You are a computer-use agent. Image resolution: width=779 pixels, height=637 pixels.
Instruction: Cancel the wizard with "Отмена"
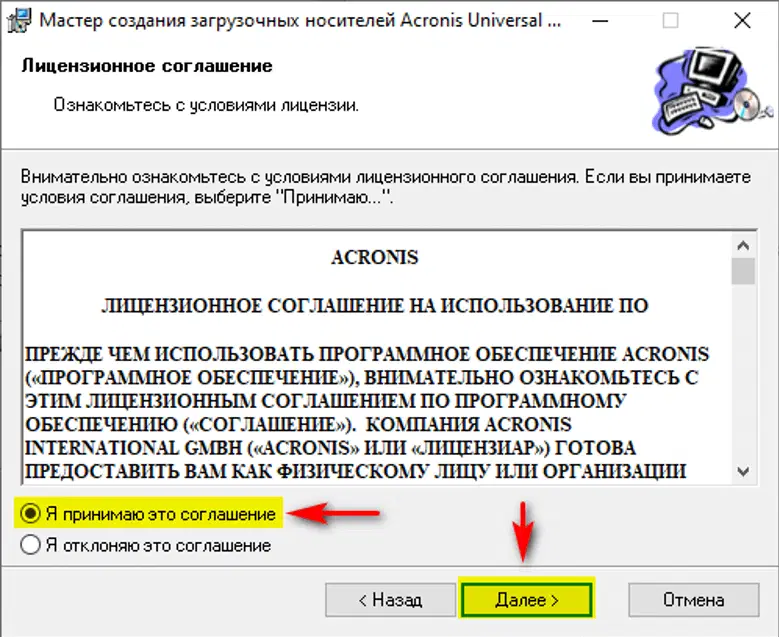tap(694, 600)
